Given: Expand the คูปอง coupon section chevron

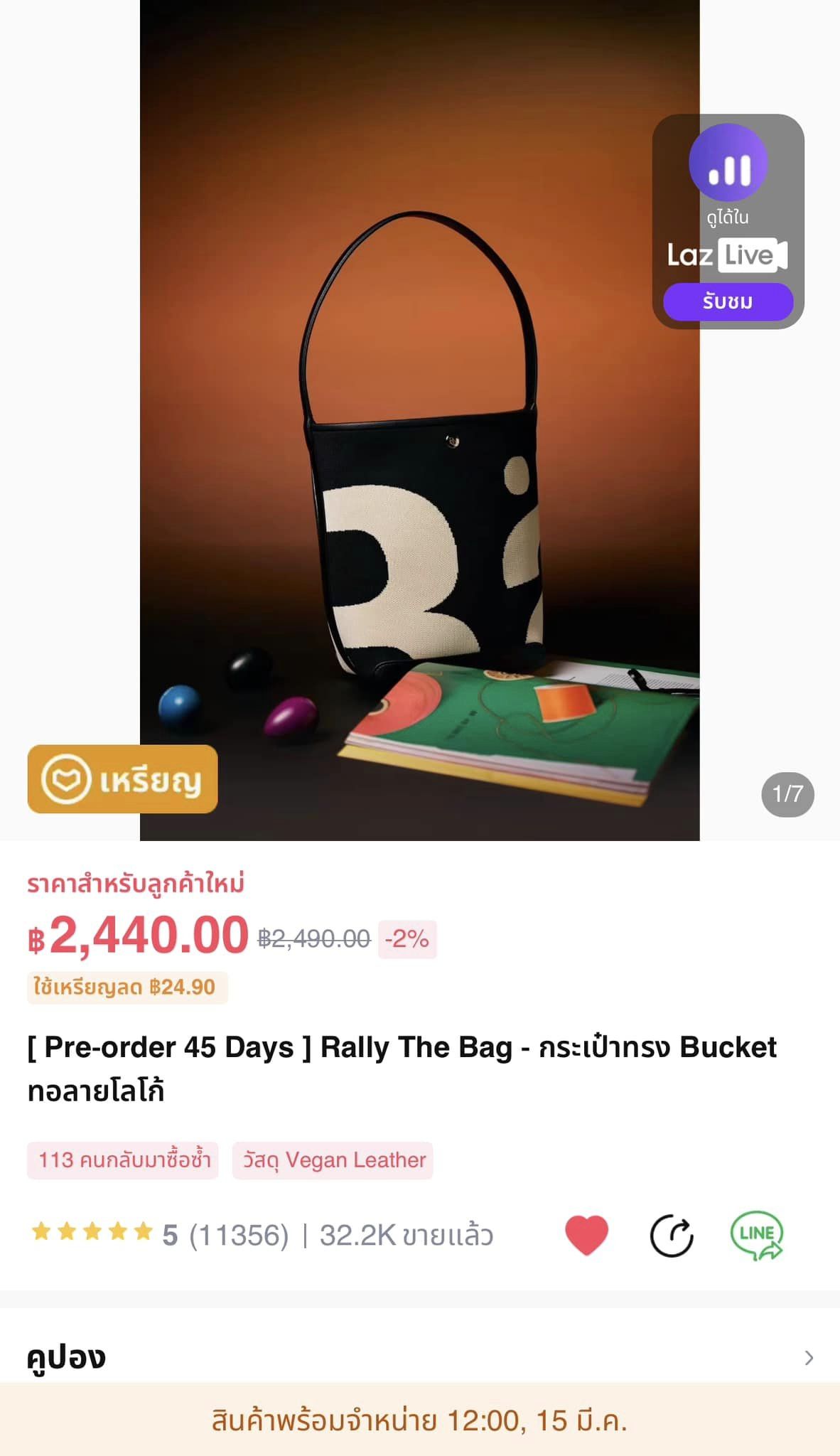Looking at the screenshot, I should tap(809, 1358).
